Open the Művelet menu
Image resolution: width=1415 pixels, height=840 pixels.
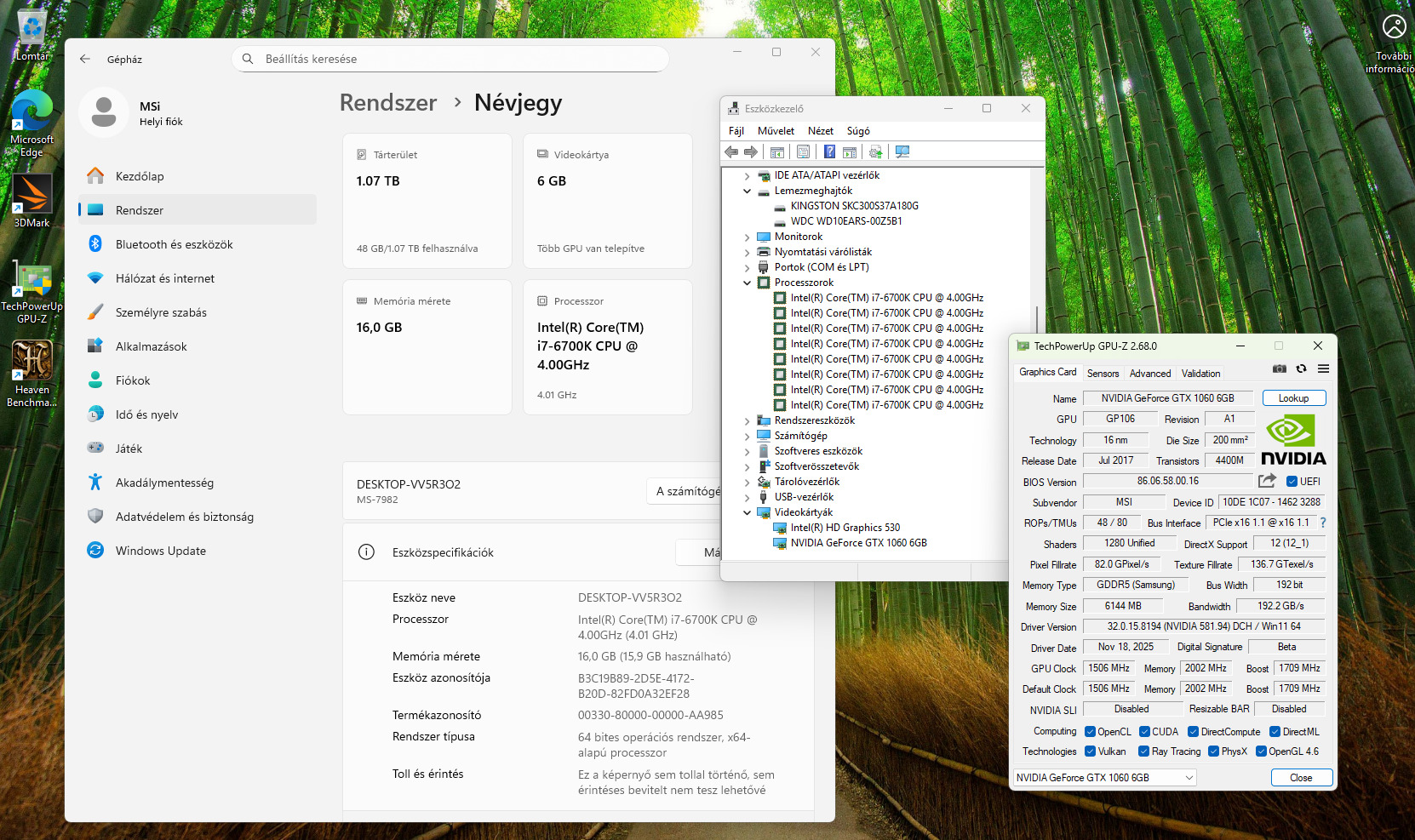[x=776, y=131]
